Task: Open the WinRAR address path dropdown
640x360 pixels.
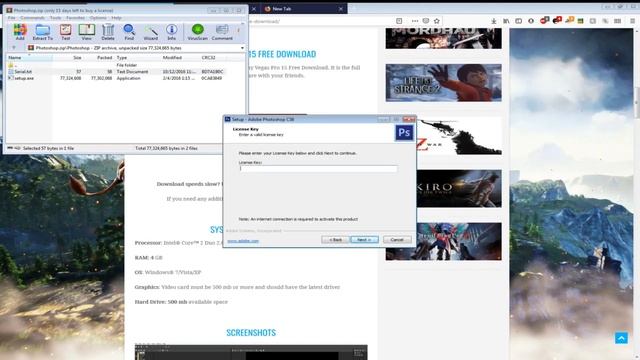Action: tap(242, 48)
